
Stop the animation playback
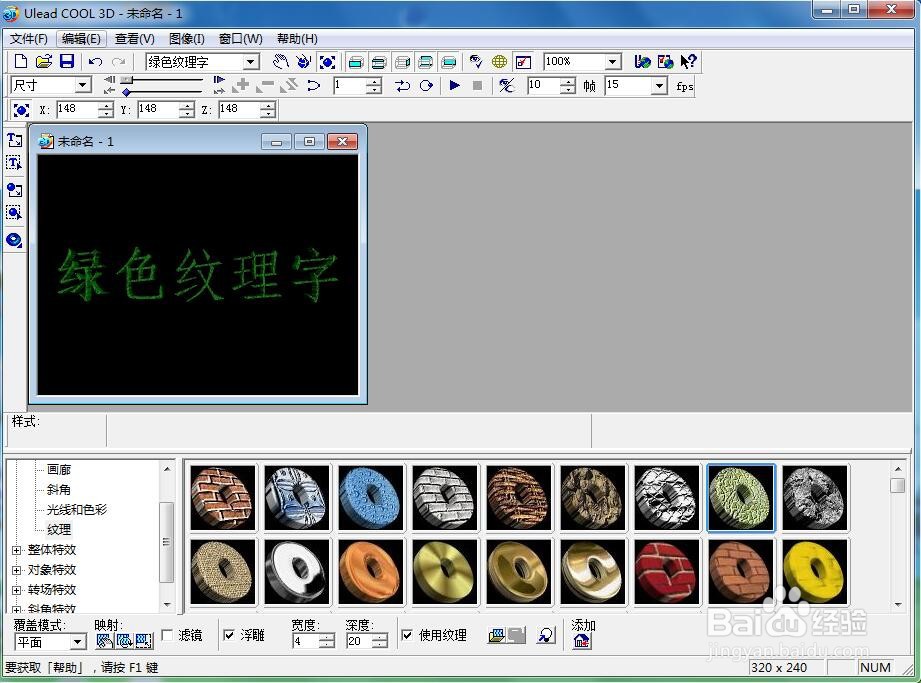478,85
